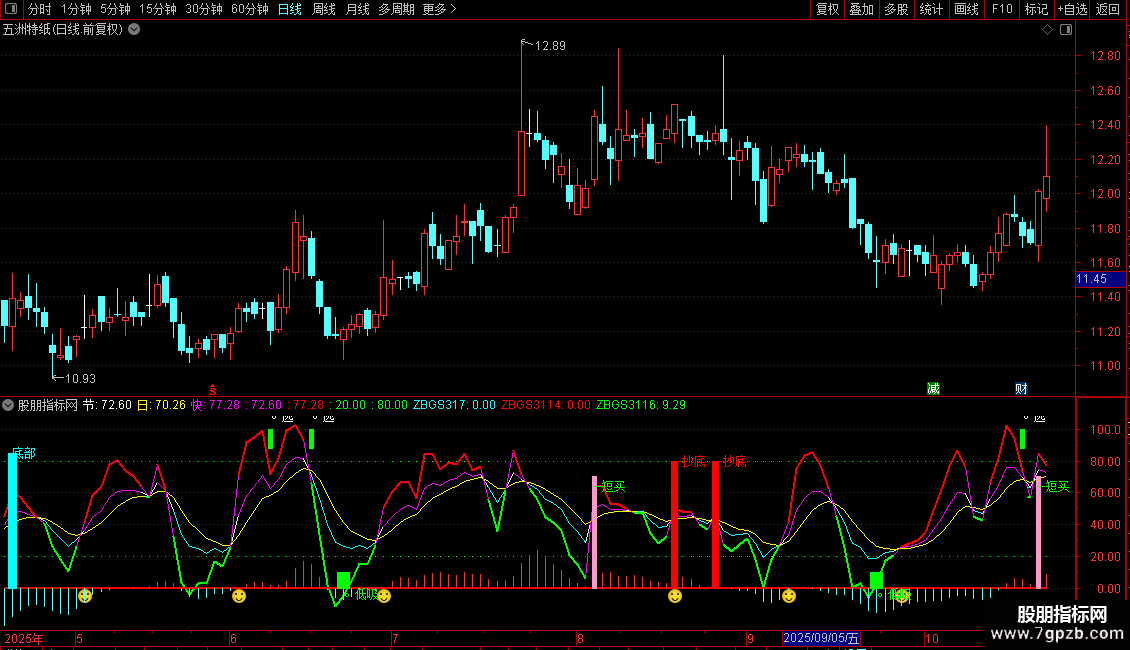Expand the 股朋指标网 indicator dropdown arrow
Viewport: 1130px width, 650px height.
8,405
